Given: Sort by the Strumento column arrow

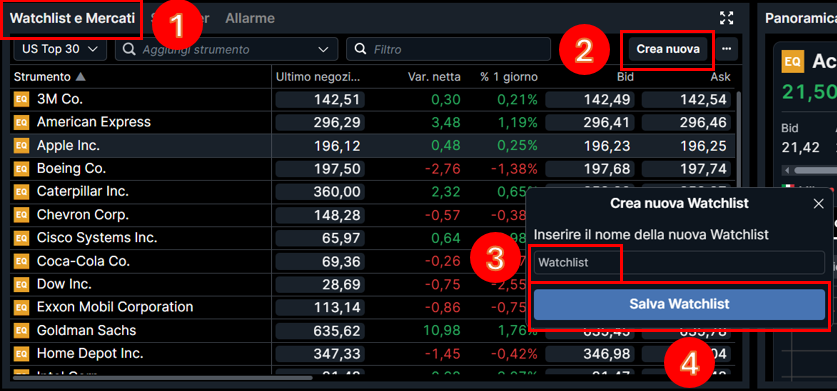Looking at the screenshot, I should pos(80,77).
